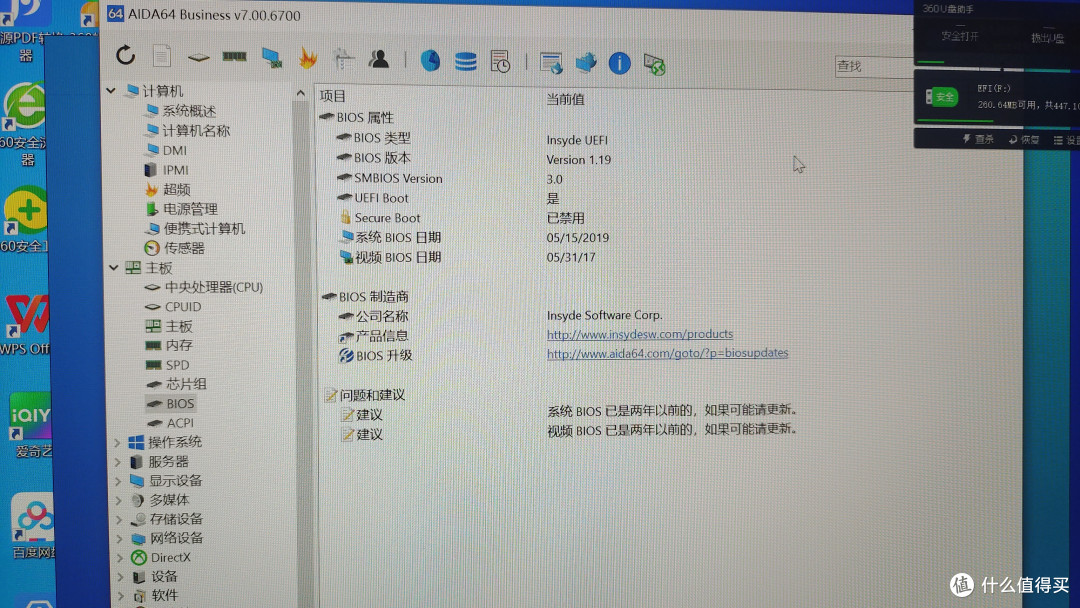Collapse the 计算机 tree node
Viewport: 1080px width, 608px height.
click(111, 91)
